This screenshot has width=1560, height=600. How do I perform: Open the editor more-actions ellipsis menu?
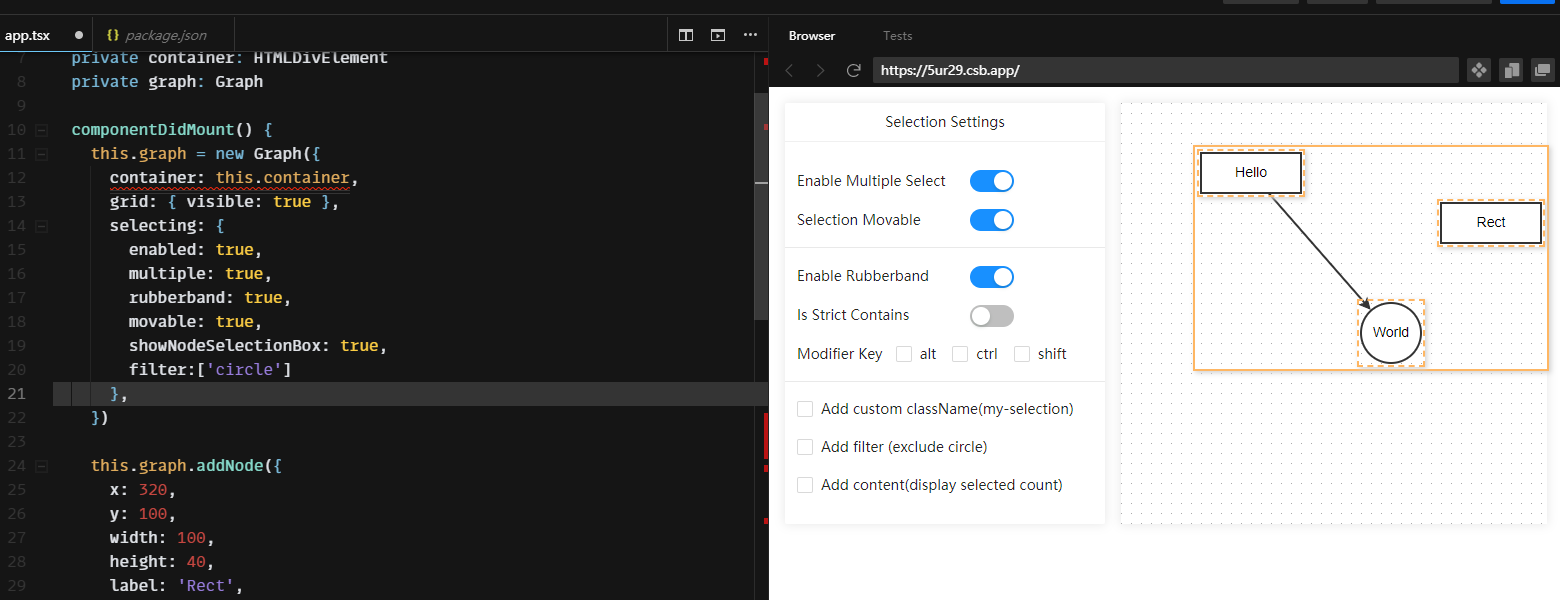coord(750,34)
